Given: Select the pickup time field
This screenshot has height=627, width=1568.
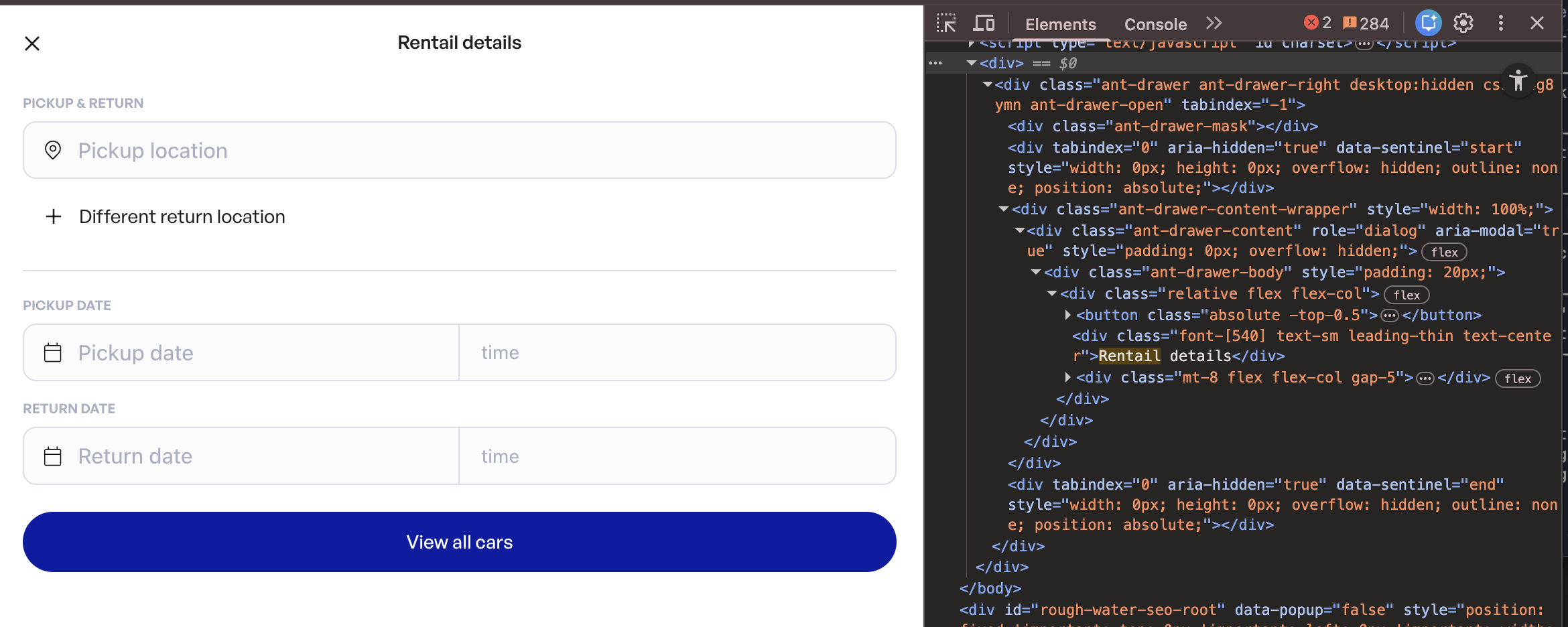Looking at the screenshot, I should 677,352.
